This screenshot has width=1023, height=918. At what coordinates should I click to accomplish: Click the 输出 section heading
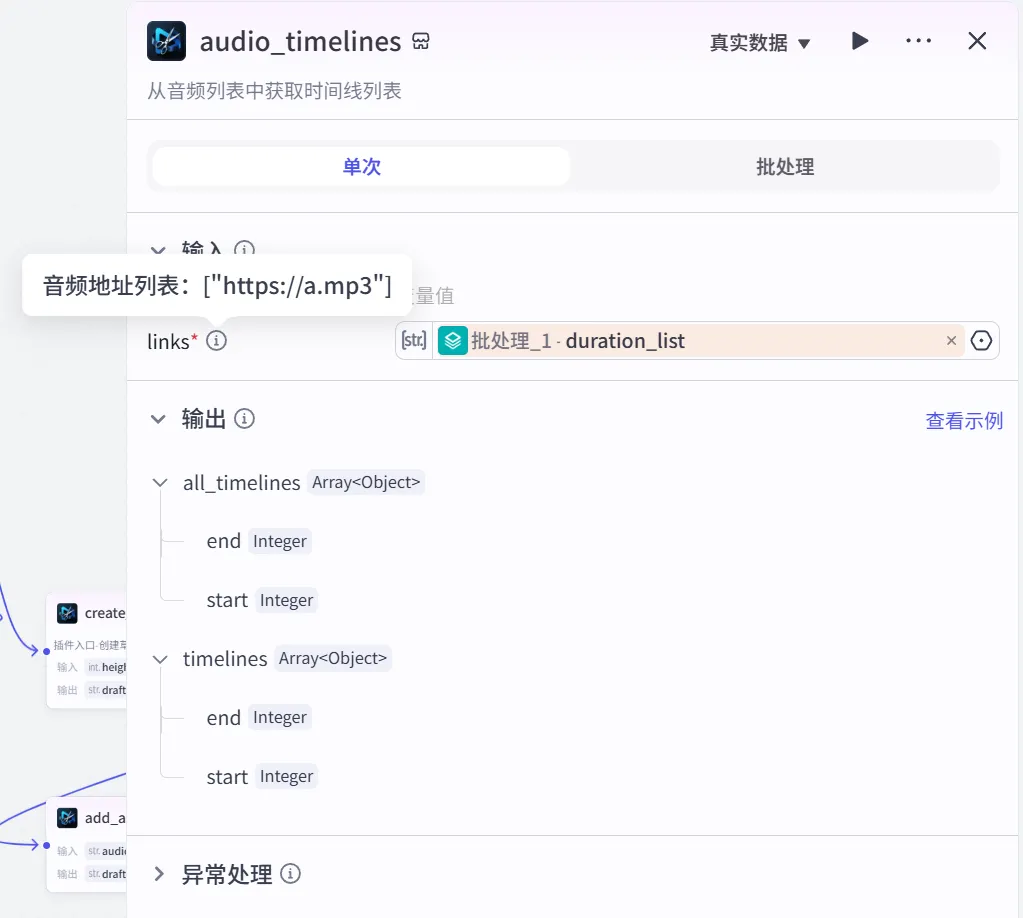(x=204, y=419)
